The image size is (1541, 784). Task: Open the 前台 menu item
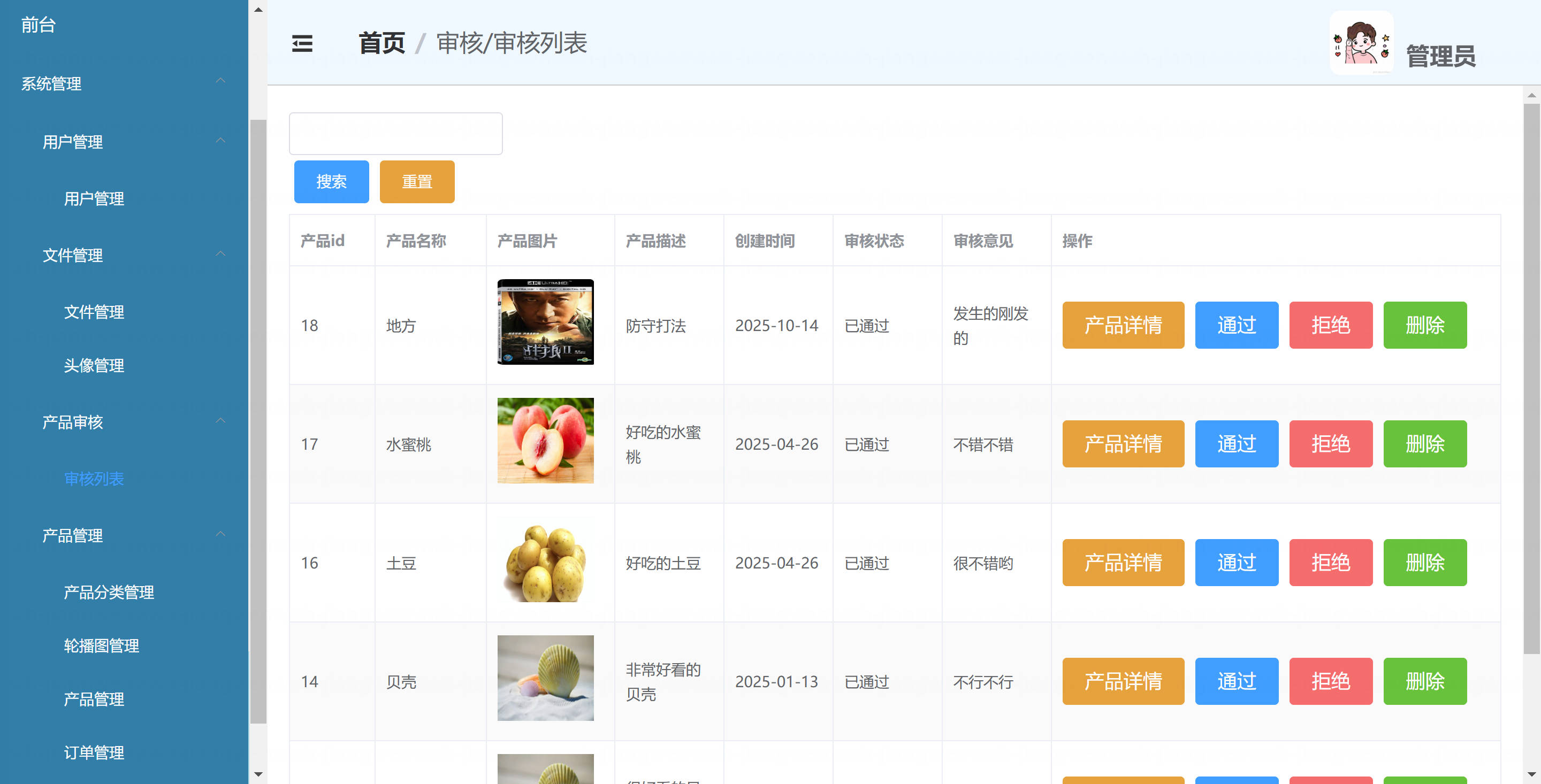click(39, 25)
